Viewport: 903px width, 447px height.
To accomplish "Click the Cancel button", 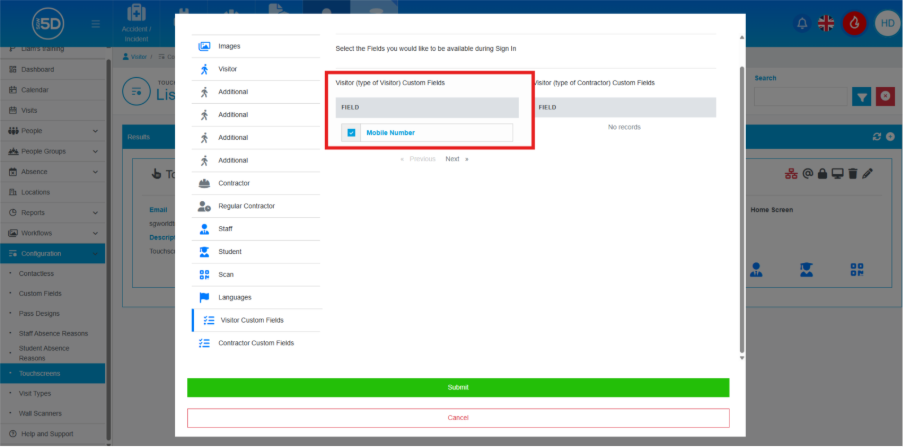I will 458,418.
